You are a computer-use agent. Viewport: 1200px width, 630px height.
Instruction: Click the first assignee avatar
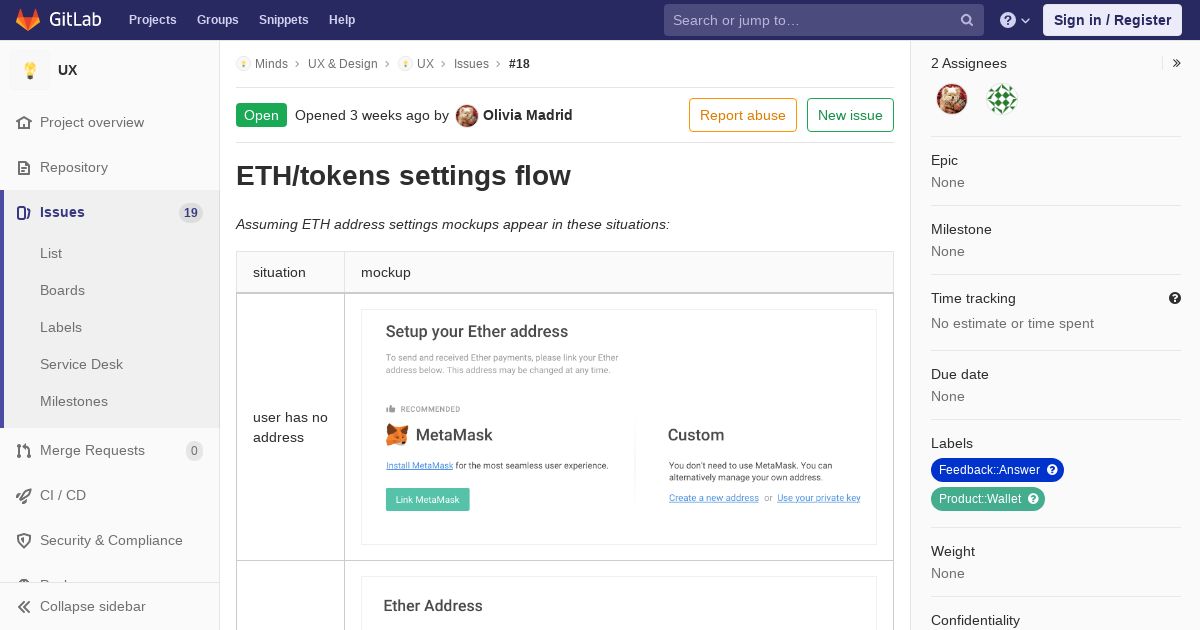coord(952,99)
